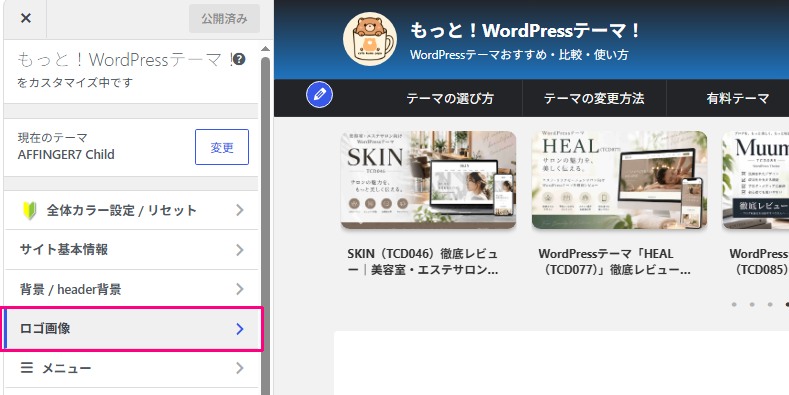Image resolution: width=789 pixels, height=395 pixels.
Task: Open the ロゴ画像 section
Action: [x=132, y=329]
